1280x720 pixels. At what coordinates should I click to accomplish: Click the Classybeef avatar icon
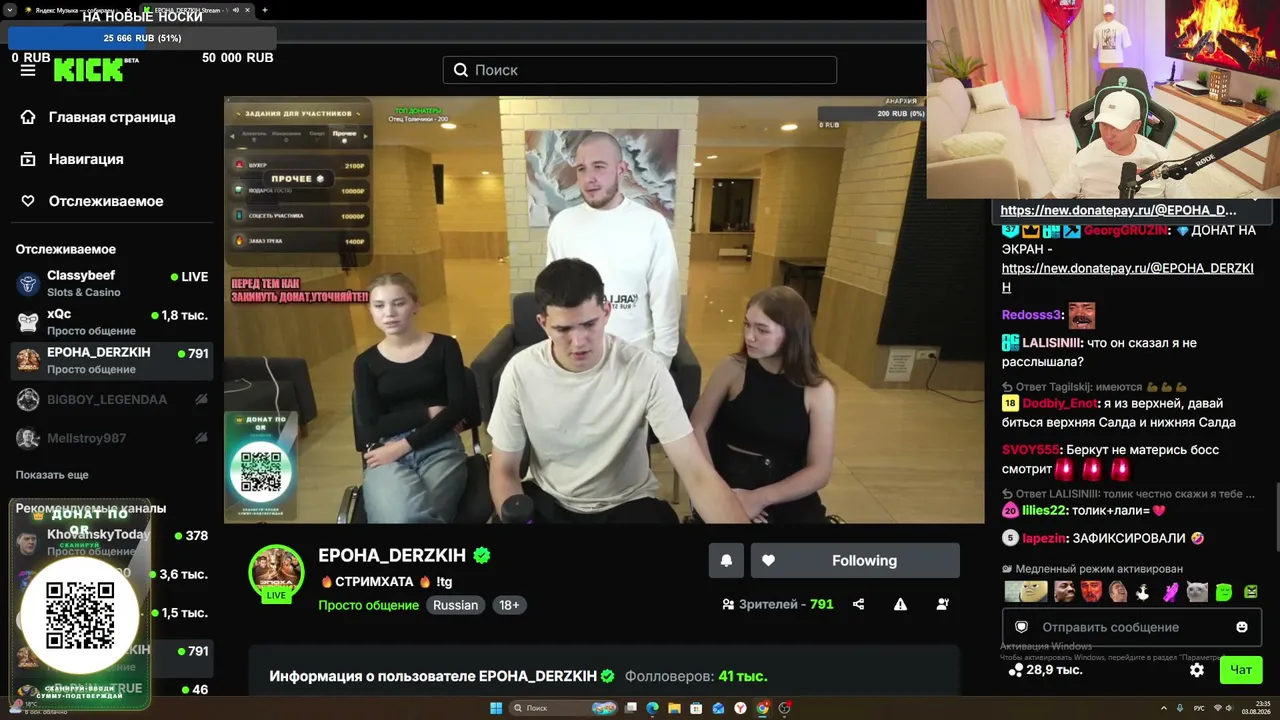[x=28, y=283]
